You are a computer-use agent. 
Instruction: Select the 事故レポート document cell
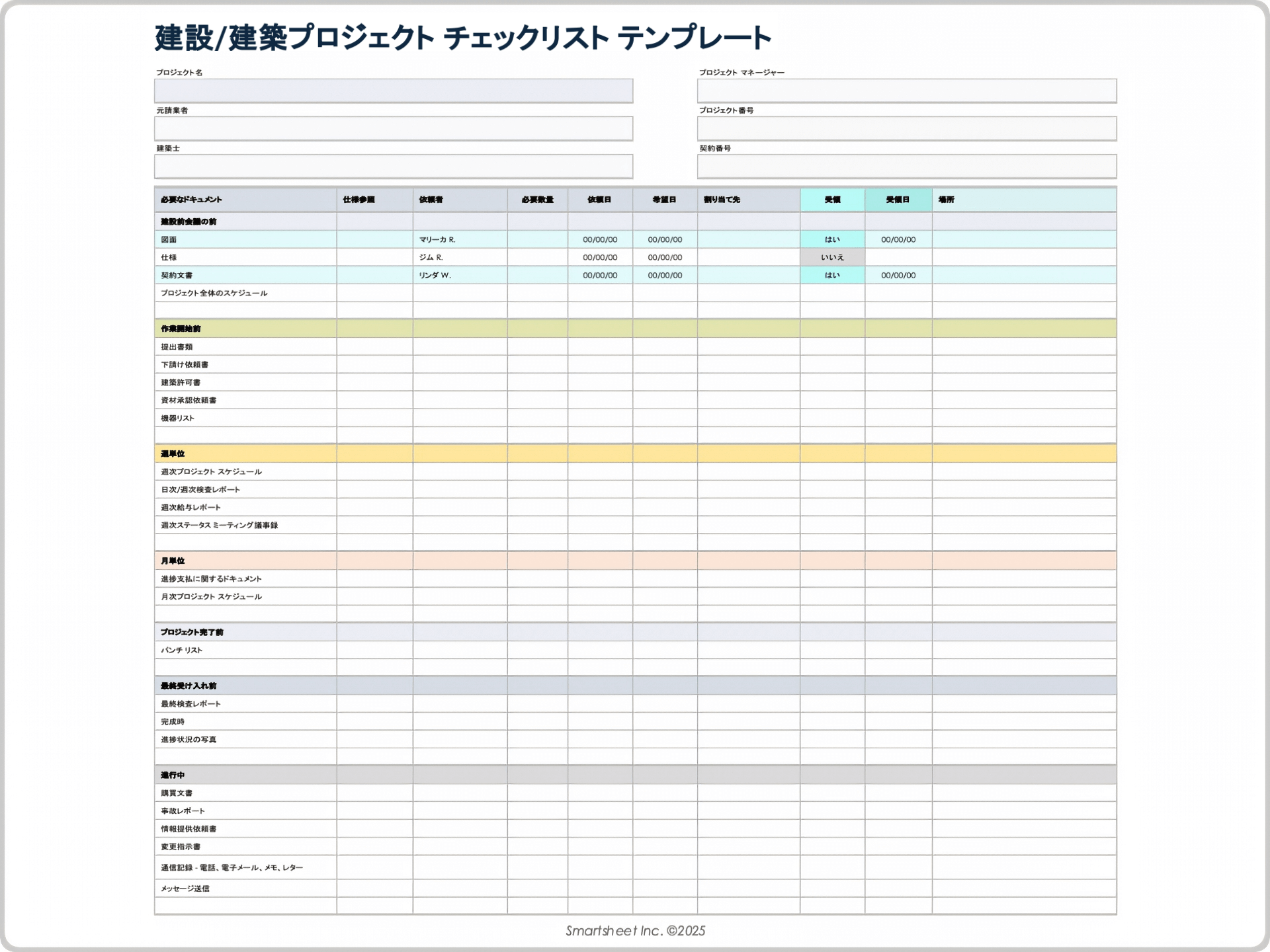click(x=245, y=811)
